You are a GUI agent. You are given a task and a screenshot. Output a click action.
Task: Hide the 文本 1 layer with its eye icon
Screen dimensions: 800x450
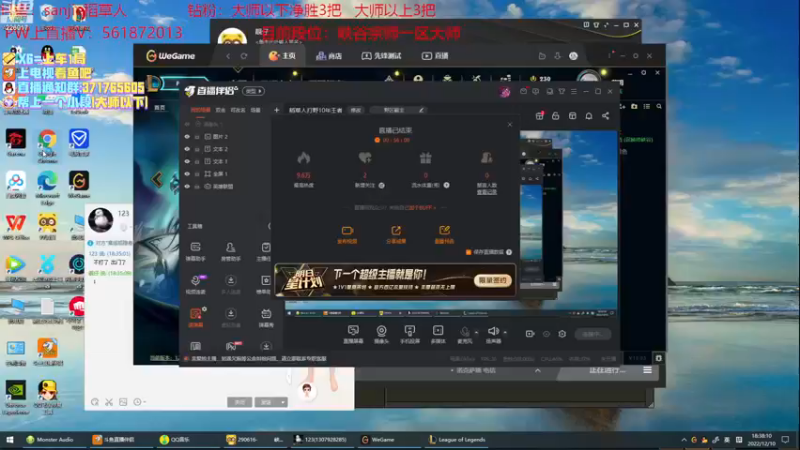[187, 161]
